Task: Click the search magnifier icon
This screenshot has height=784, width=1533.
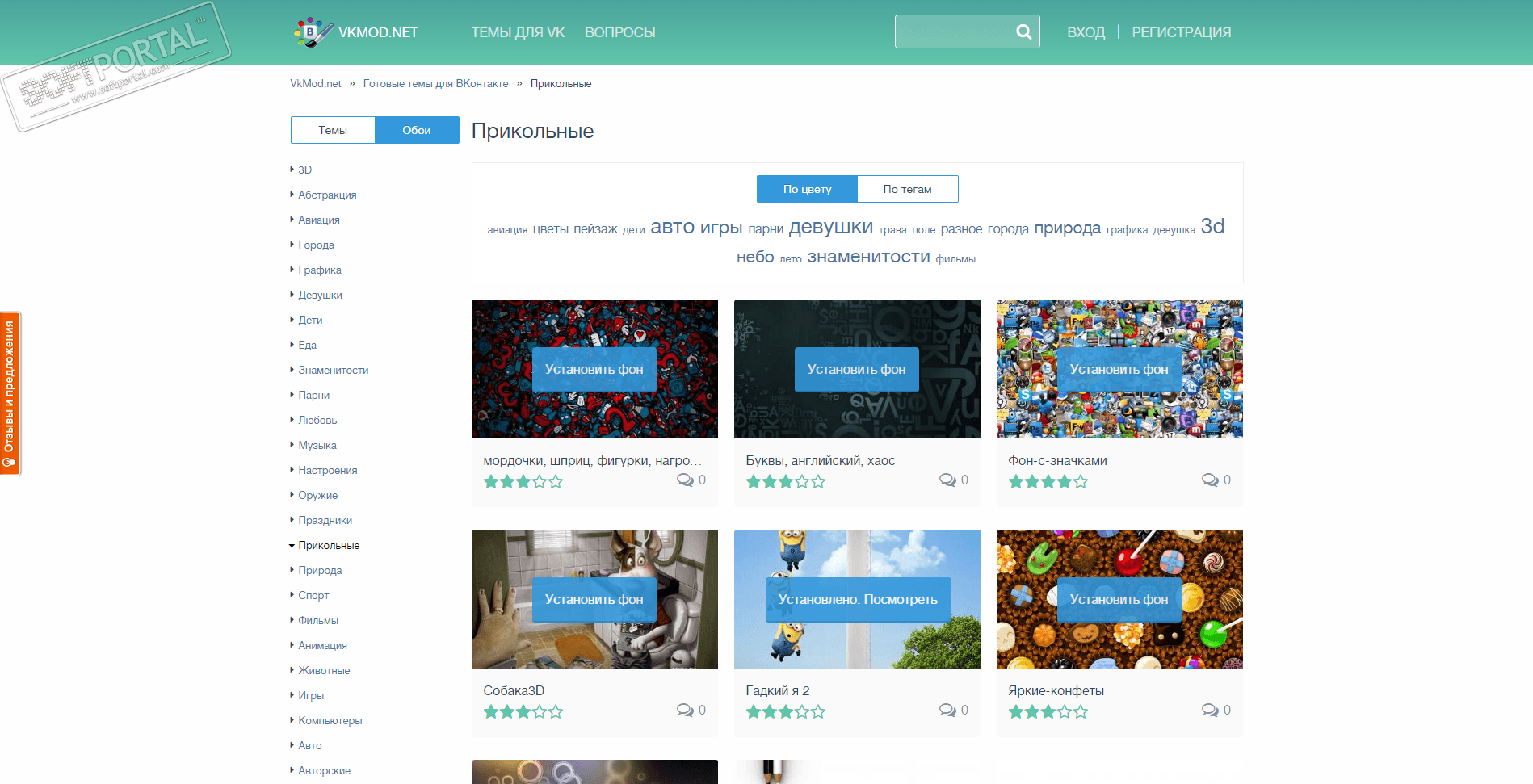Action: point(1023,32)
